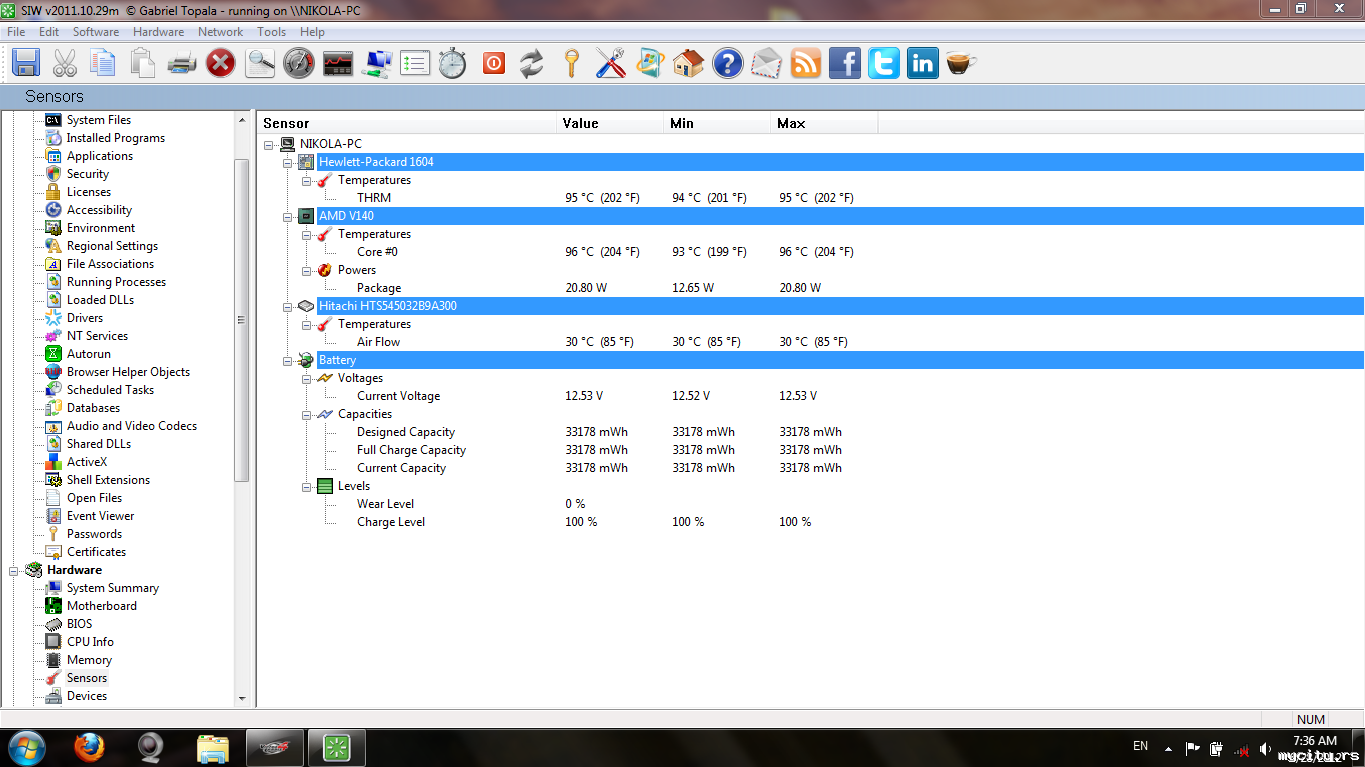
Task: Click the Copy documents toolbar icon
Action: [x=104, y=63]
